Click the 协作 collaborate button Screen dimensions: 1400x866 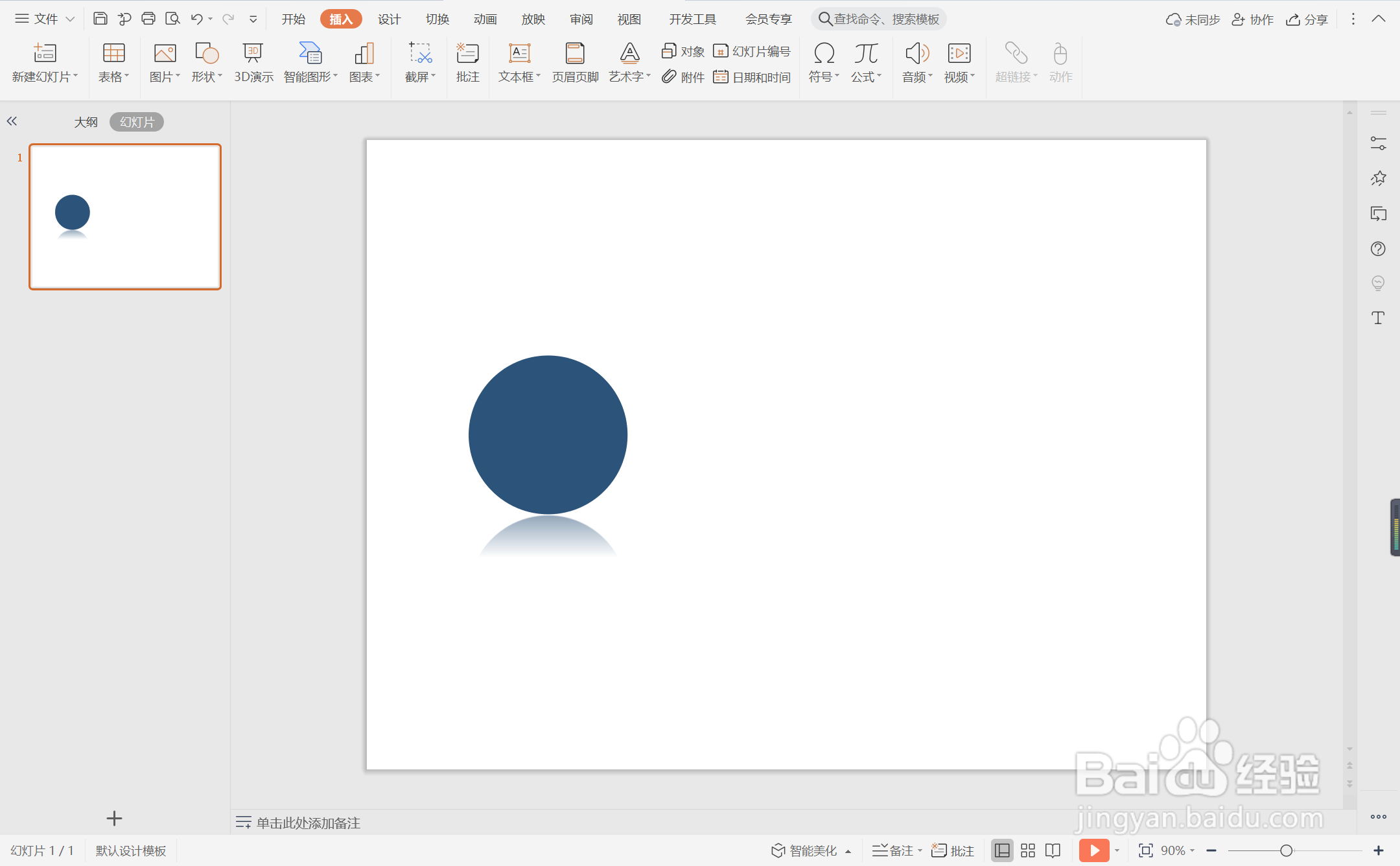click(1252, 19)
